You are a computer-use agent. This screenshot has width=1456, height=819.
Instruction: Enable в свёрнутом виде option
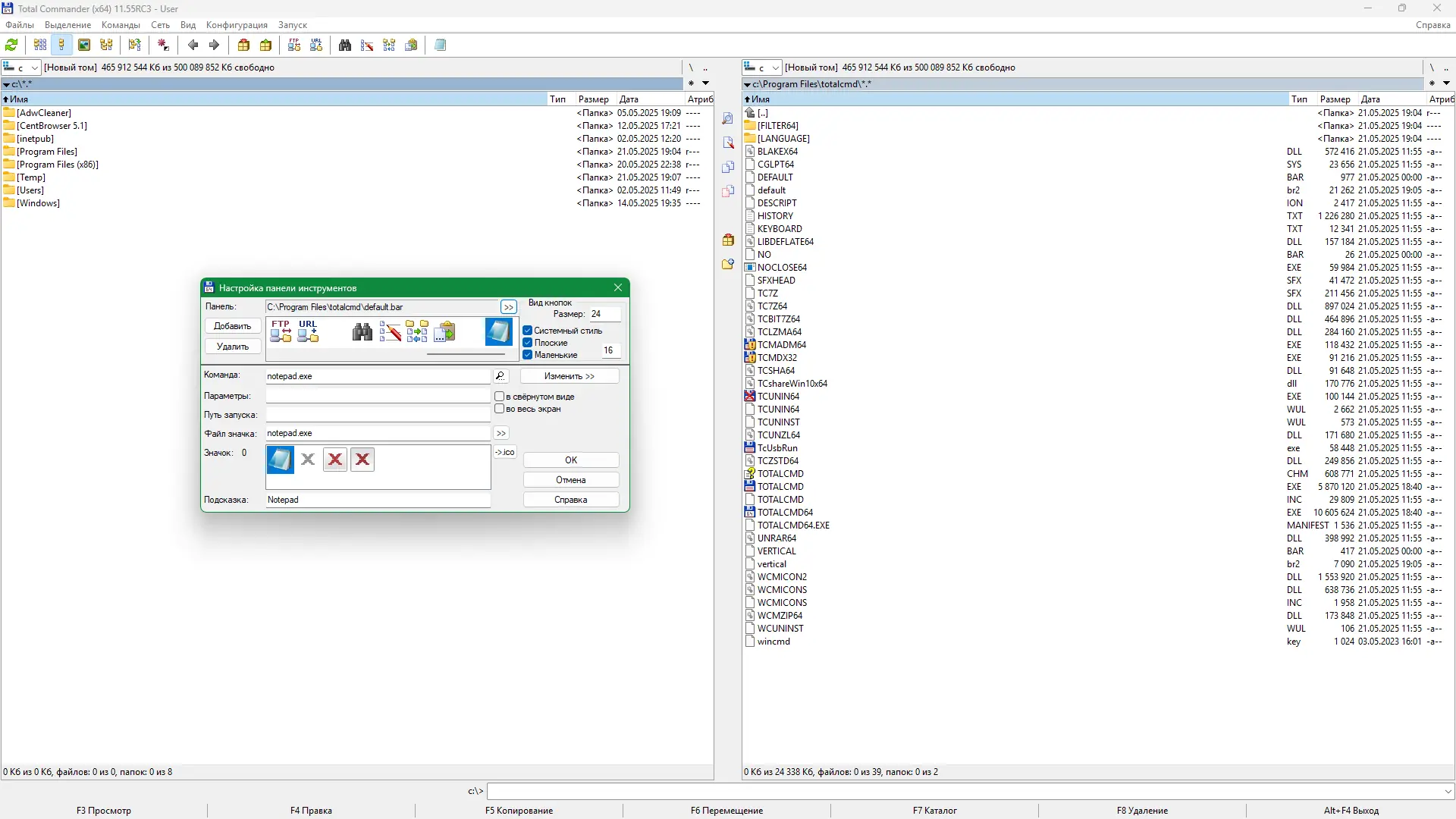[x=500, y=397]
